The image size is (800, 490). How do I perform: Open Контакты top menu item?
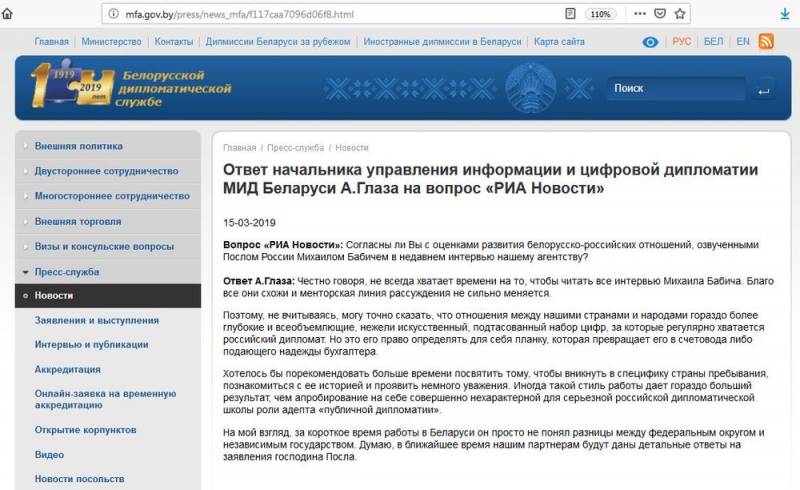point(174,42)
